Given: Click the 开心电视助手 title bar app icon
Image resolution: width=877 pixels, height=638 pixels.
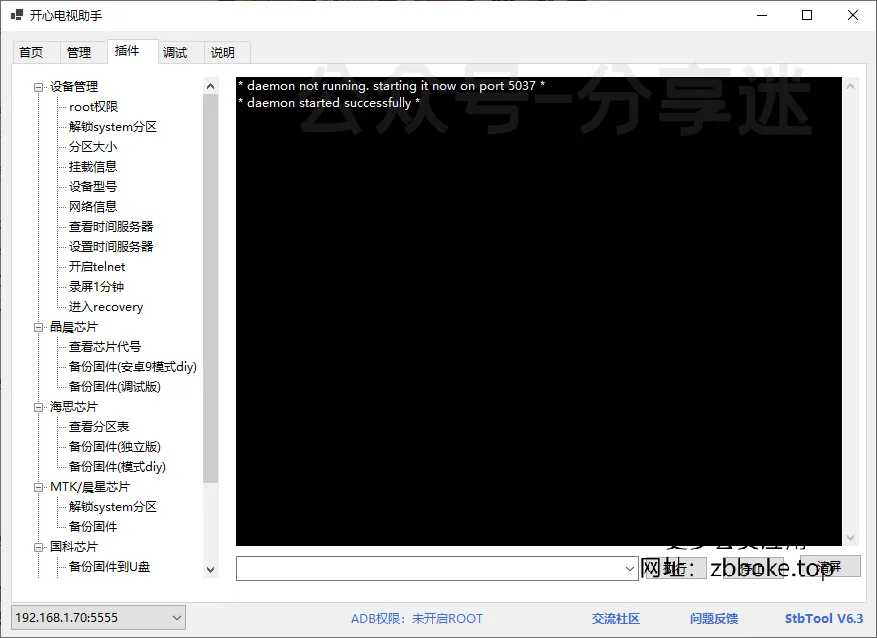Looking at the screenshot, I should (17, 15).
